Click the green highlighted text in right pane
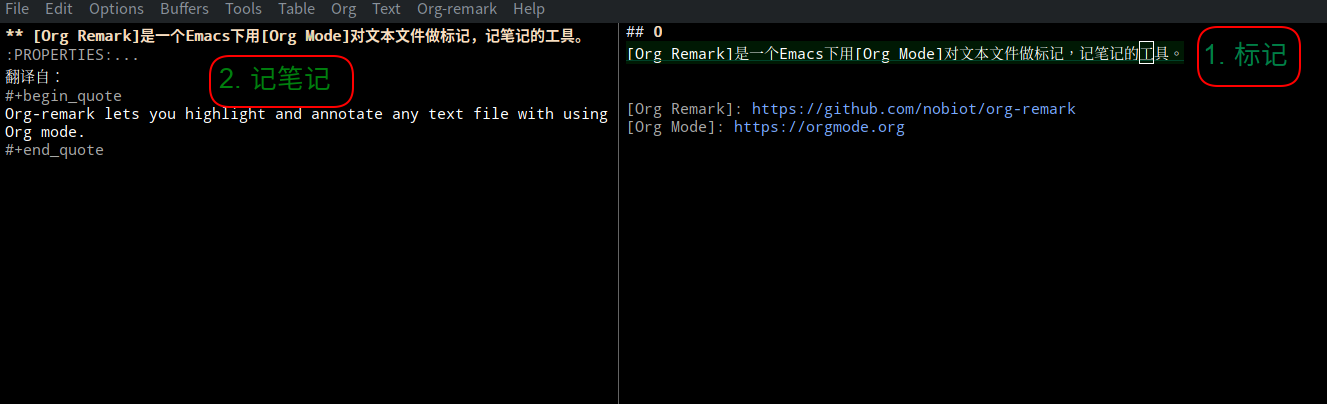This screenshot has width=1327, height=404. (904, 54)
